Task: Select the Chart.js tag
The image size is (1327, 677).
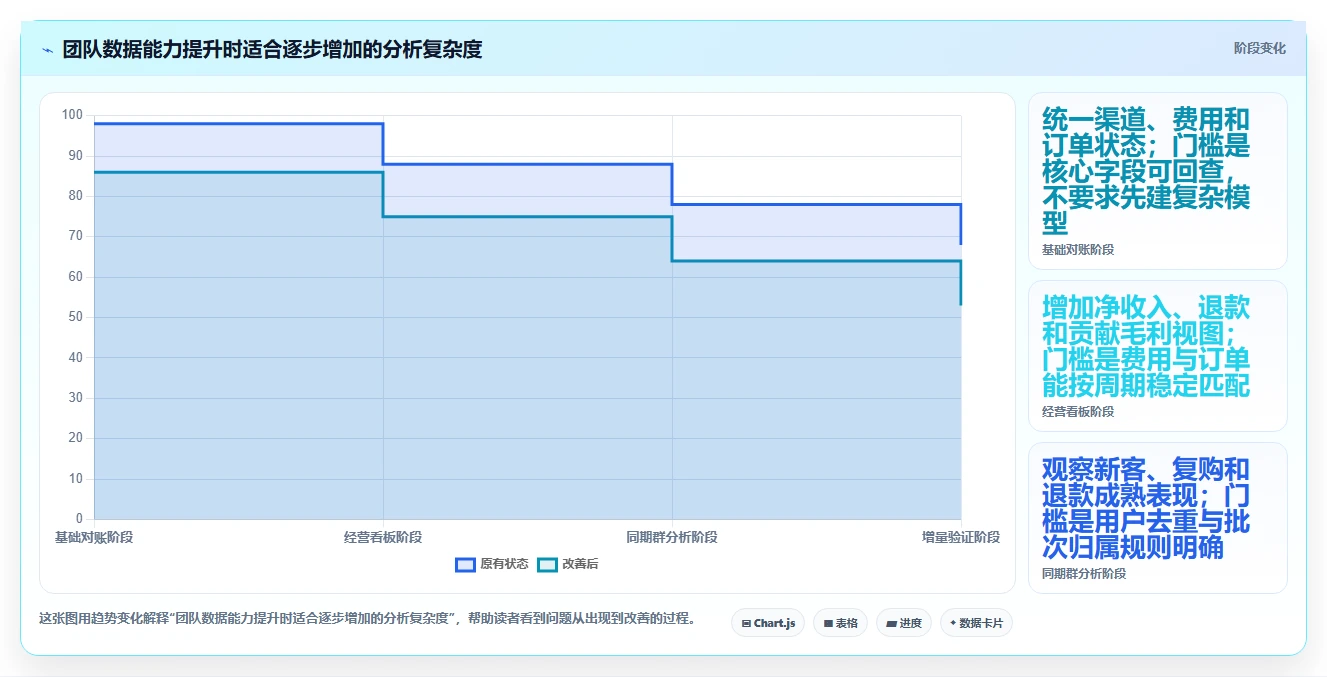Action: coord(768,623)
